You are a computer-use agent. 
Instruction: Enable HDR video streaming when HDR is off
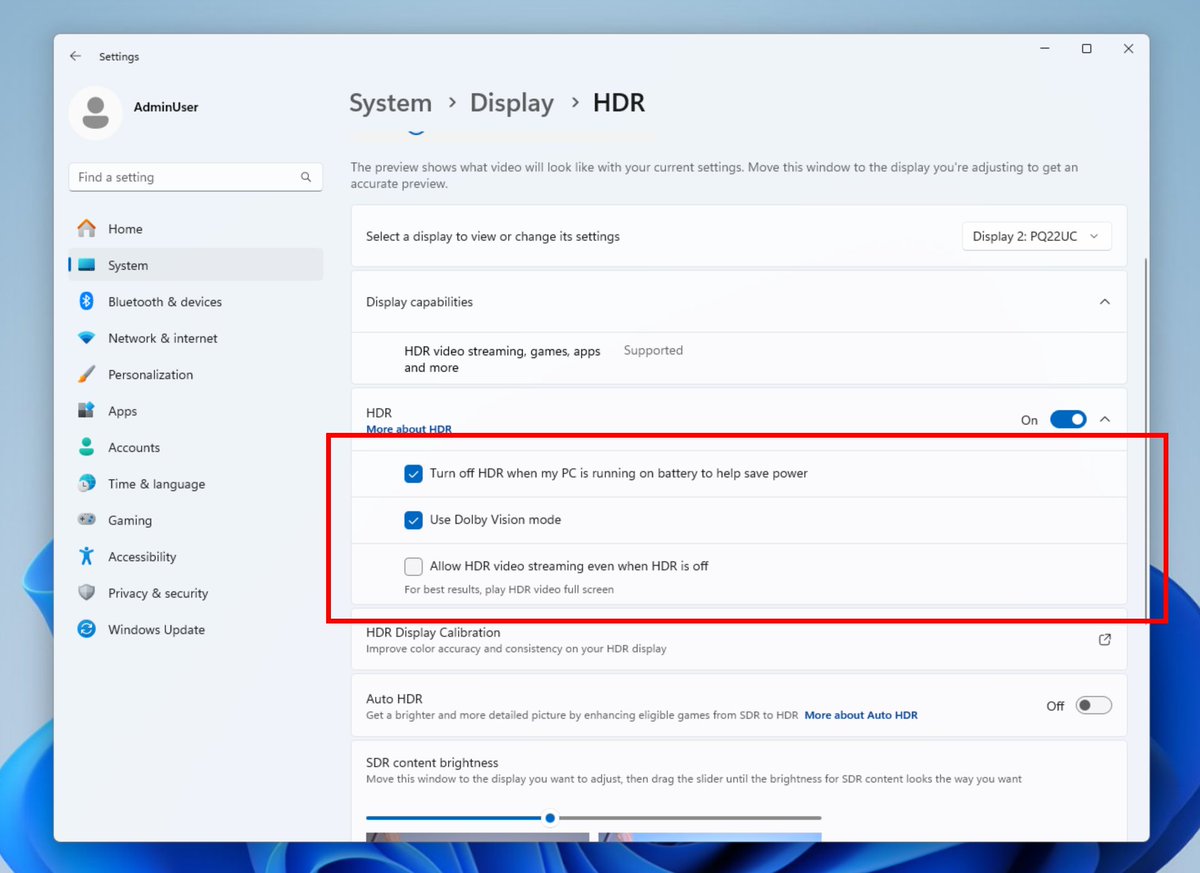[413, 566]
